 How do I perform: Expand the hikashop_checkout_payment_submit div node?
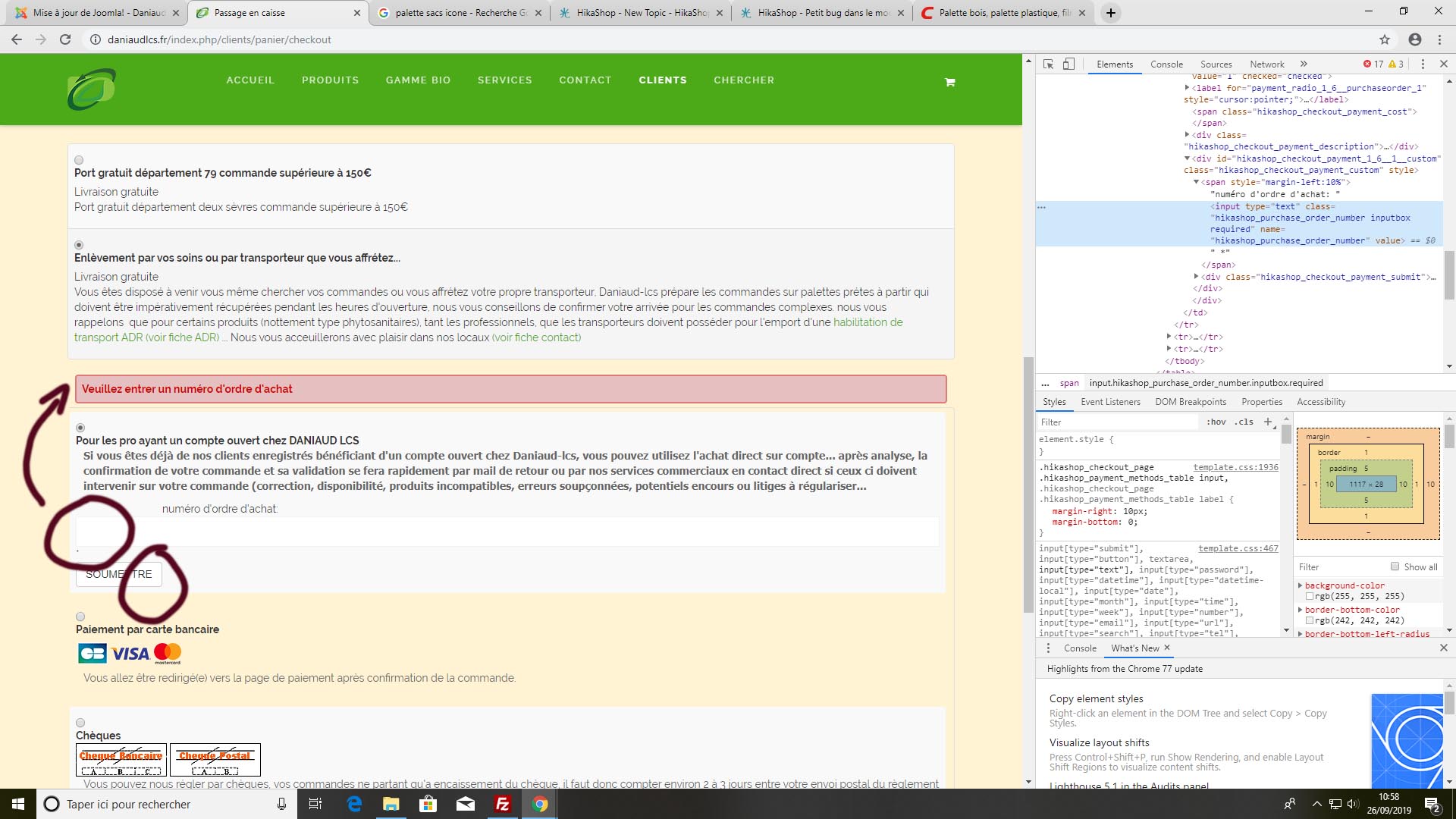click(1197, 277)
